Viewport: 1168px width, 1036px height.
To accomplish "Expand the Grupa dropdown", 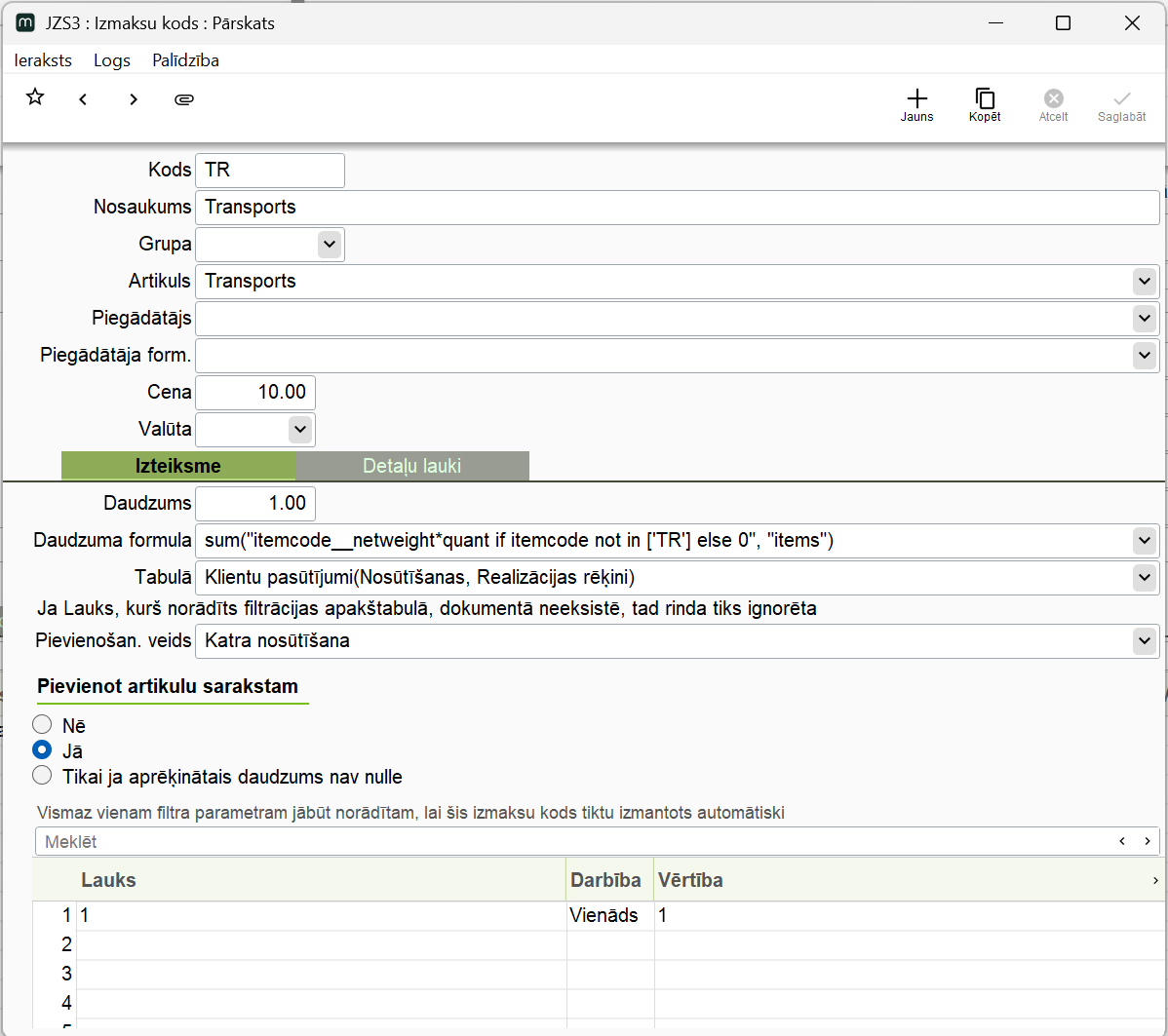I will pyautogui.click(x=330, y=245).
